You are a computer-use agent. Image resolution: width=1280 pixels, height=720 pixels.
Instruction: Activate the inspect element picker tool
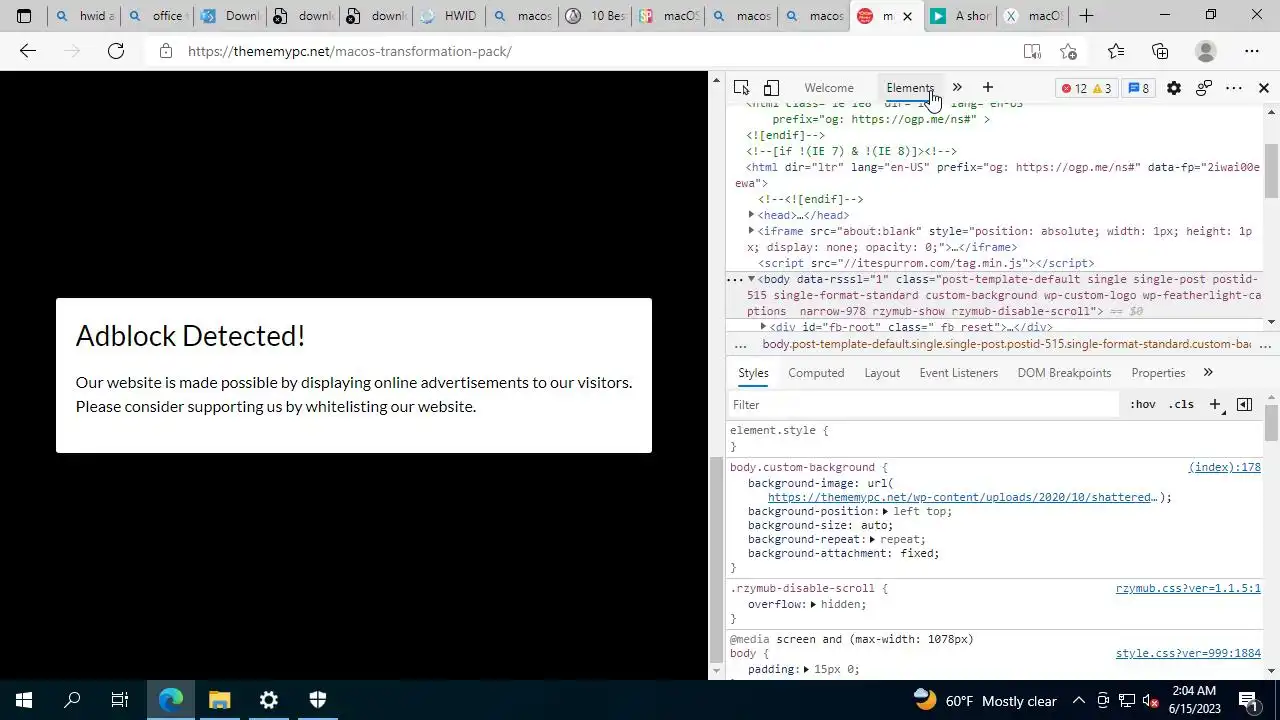coord(741,88)
